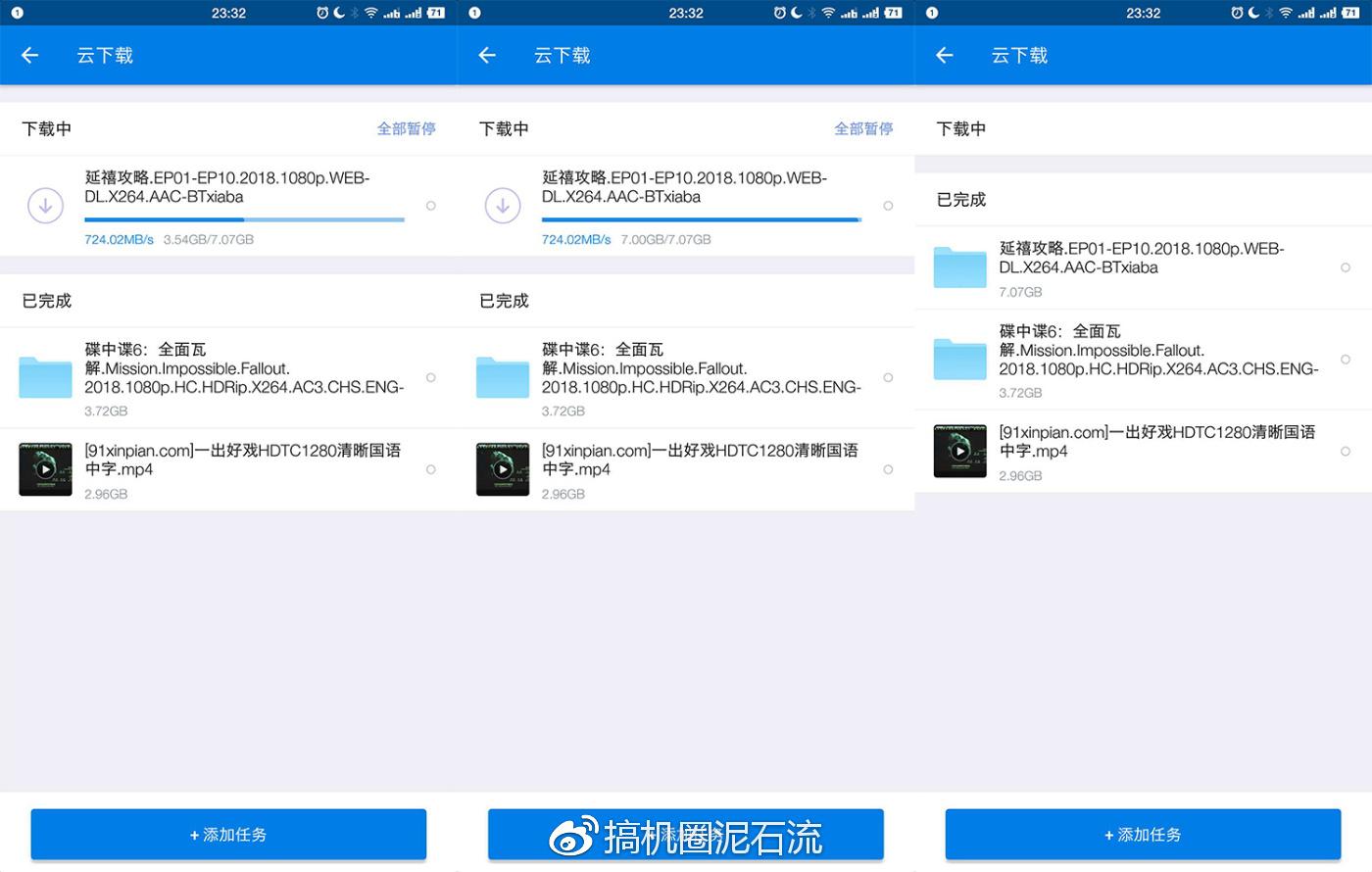Tap the back arrow in the left screenshot
The width and height of the screenshot is (1372, 872).
click(x=30, y=56)
